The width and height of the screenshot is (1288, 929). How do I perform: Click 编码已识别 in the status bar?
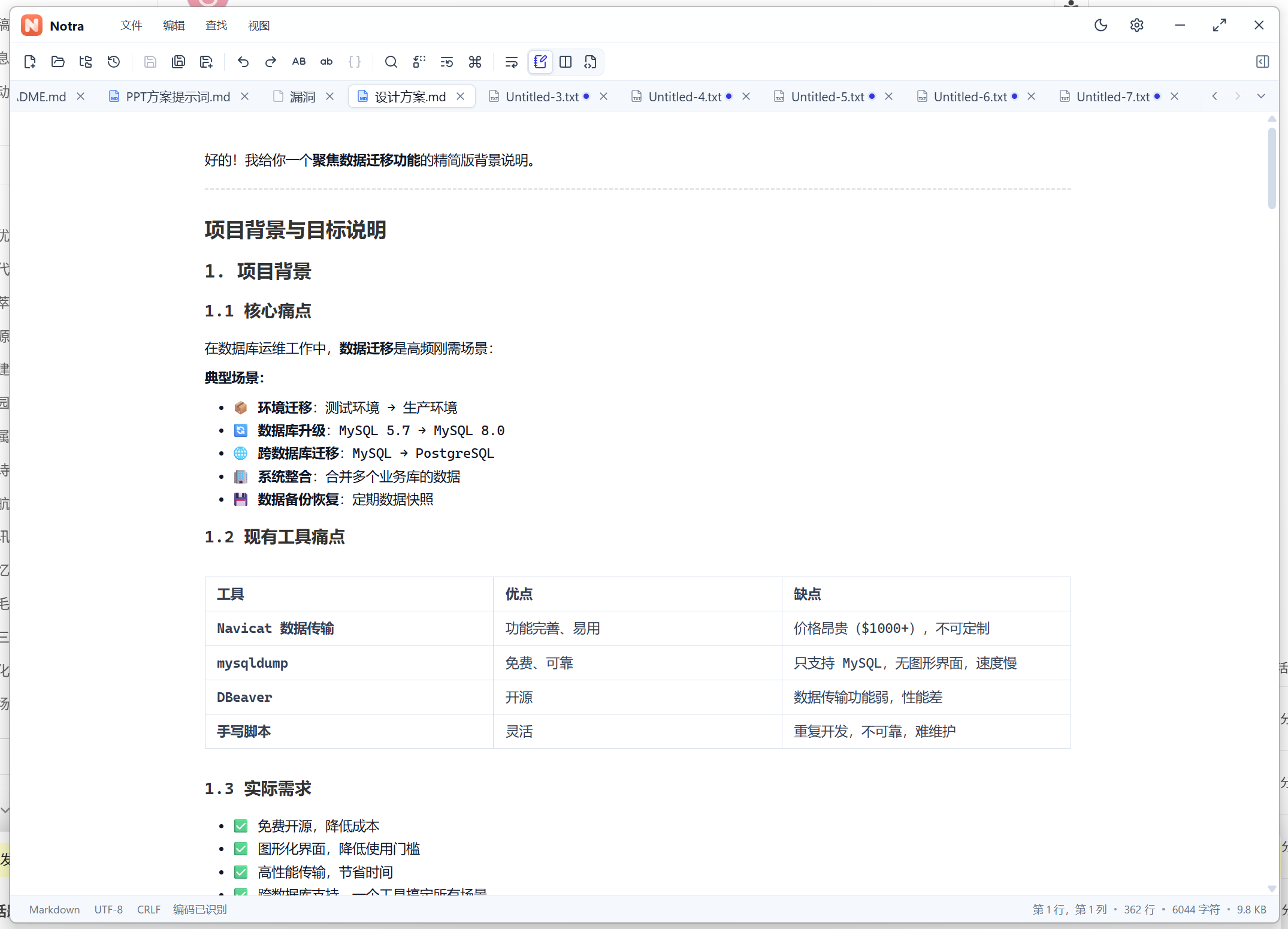pos(200,909)
